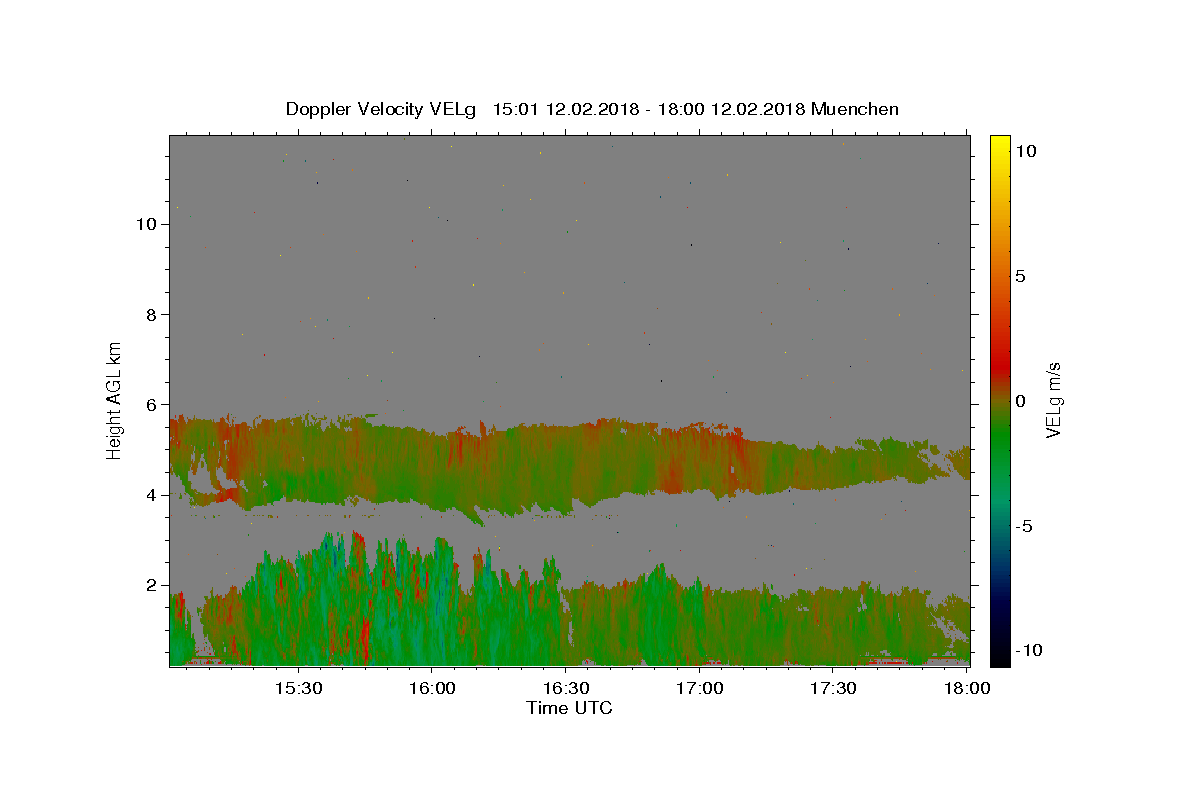The image size is (1200, 800).
Task: Click the colorbar tick label 10
Action: [1025, 150]
